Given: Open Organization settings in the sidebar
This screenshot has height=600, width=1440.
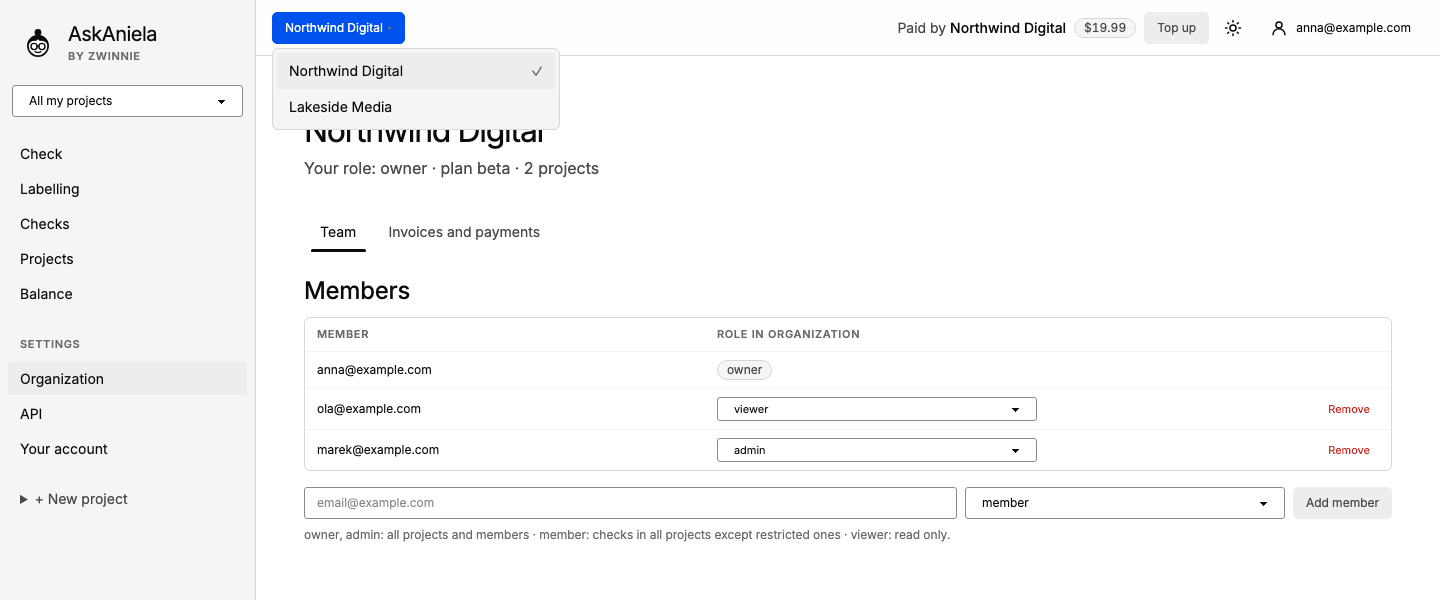Looking at the screenshot, I should [x=127, y=379].
